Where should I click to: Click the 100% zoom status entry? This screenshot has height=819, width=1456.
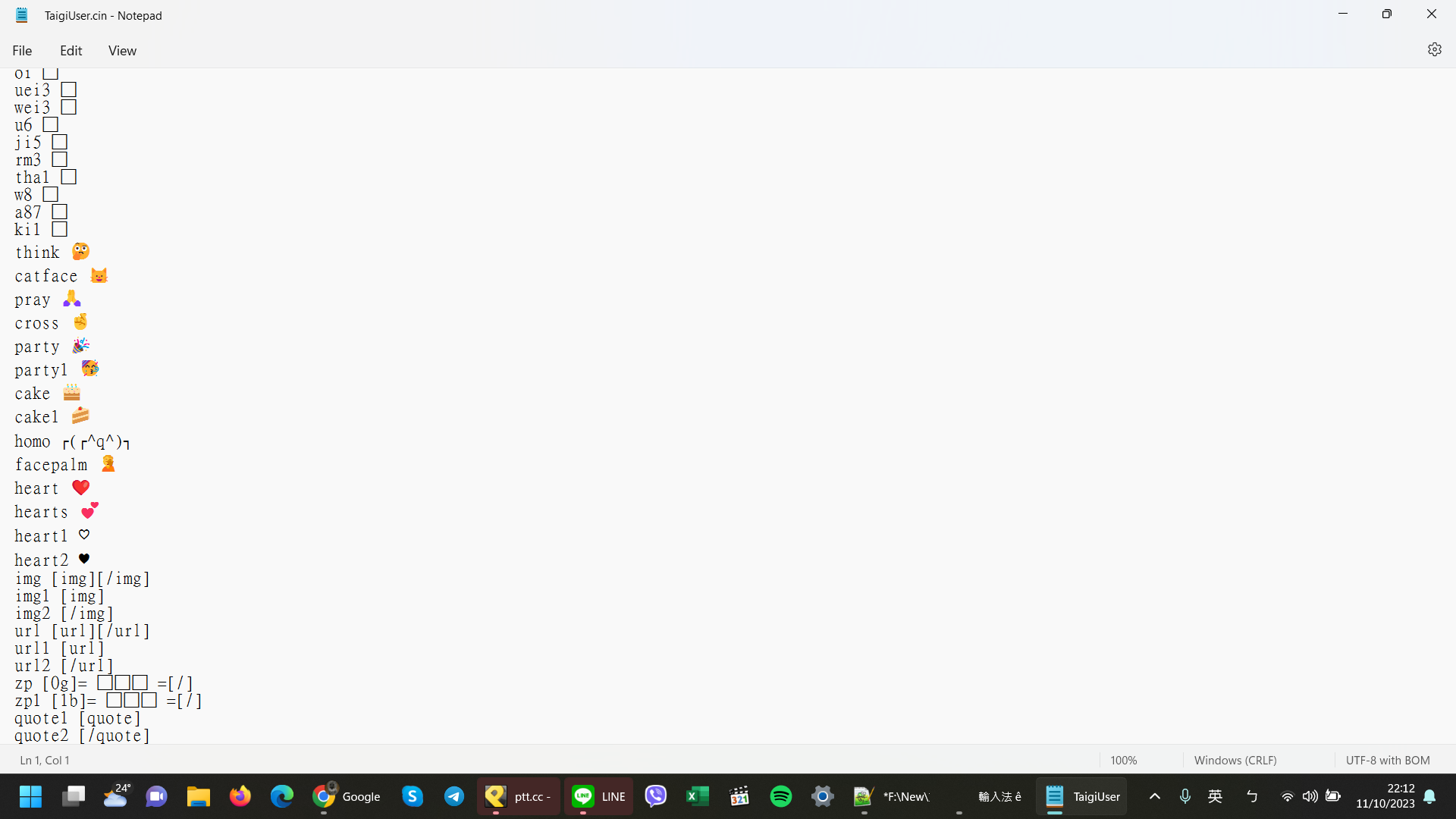pyautogui.click(x=1123, y=760)
